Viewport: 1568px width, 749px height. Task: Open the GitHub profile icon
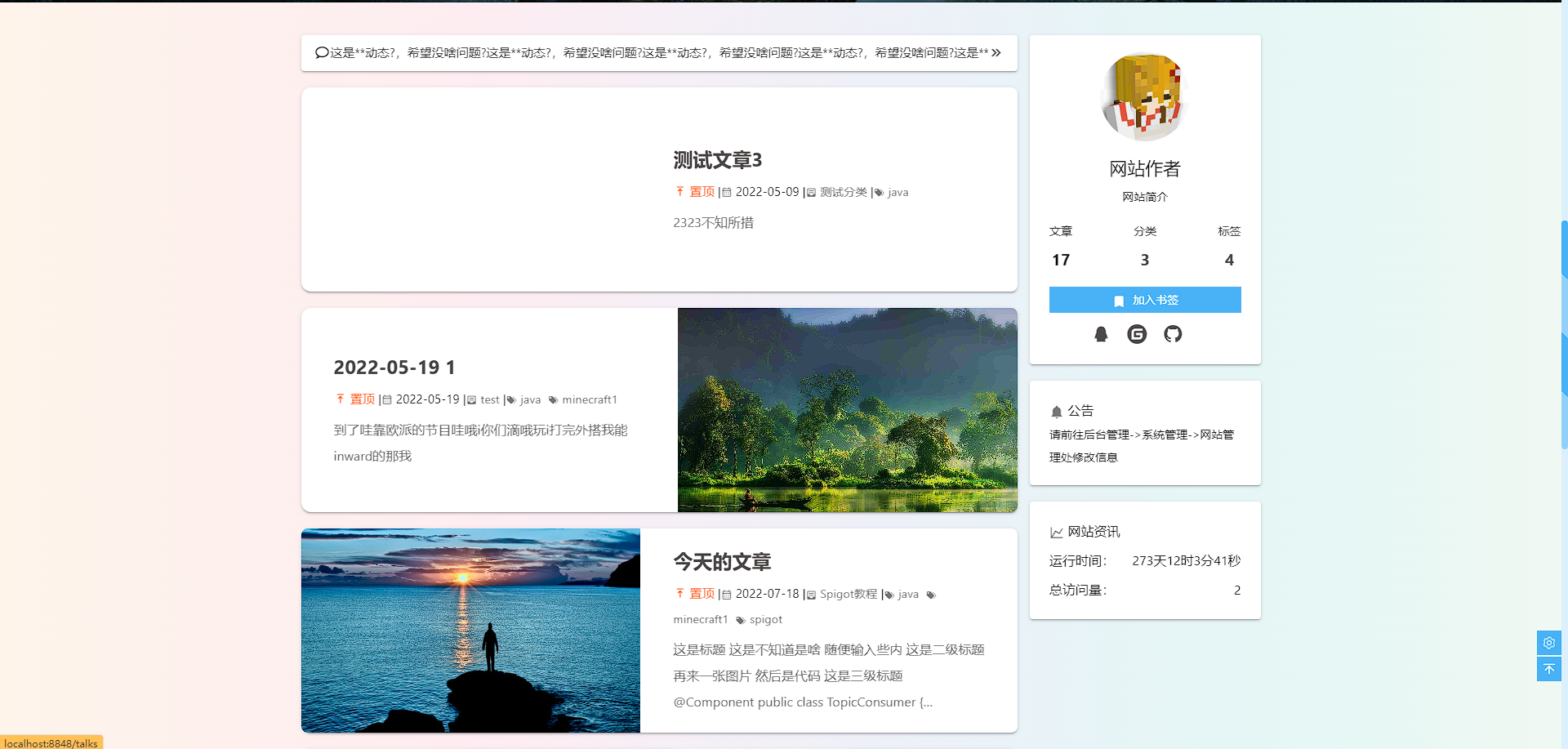click(1173, 334)
